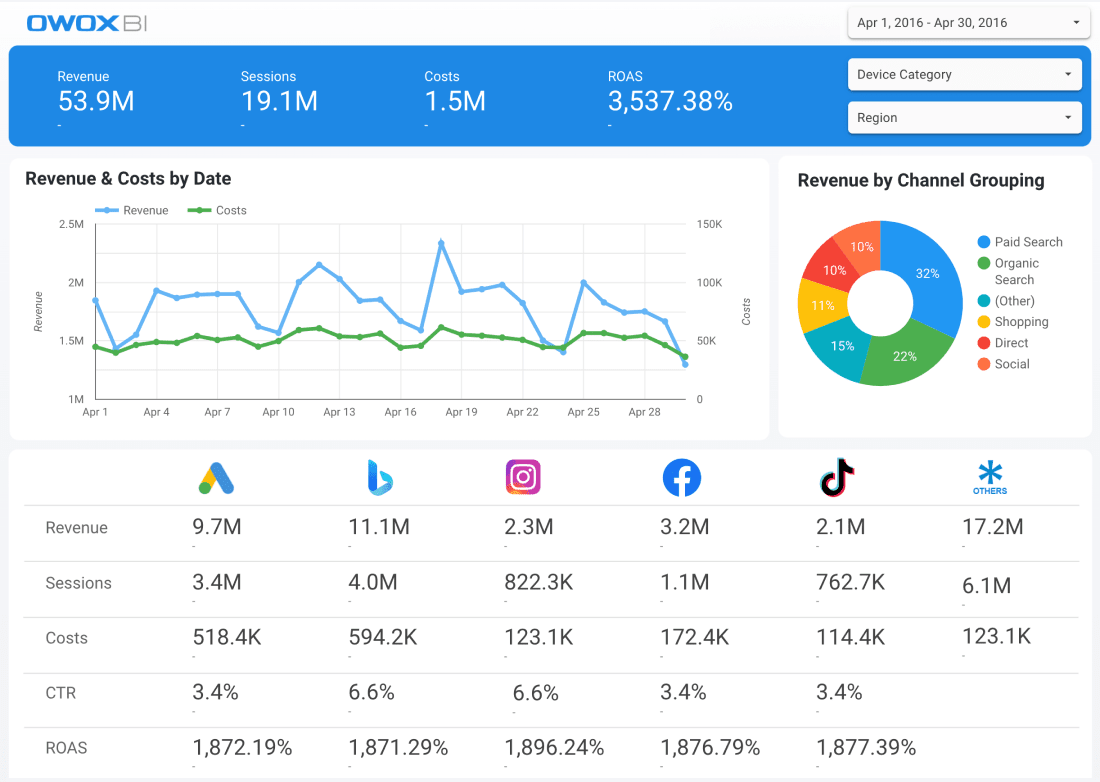Click the OWOX BI logo
The height and width of the screenshot is (782, 1100).
[x=87, y=23]
